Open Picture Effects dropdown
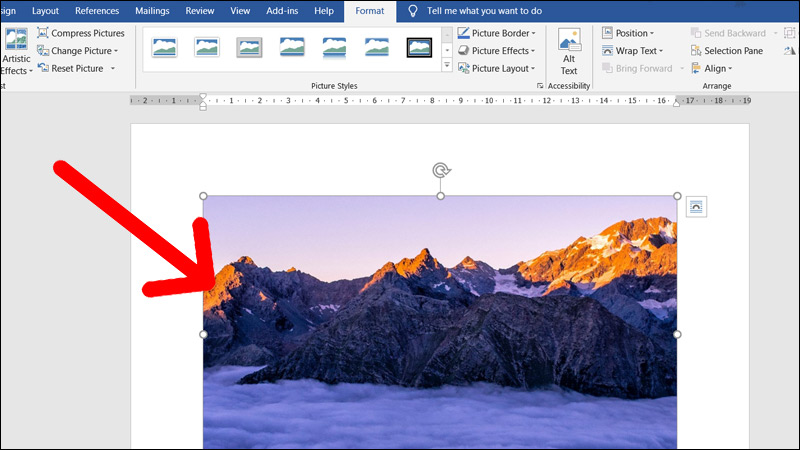Screen dimensions: 800x450 coord(496,51)
